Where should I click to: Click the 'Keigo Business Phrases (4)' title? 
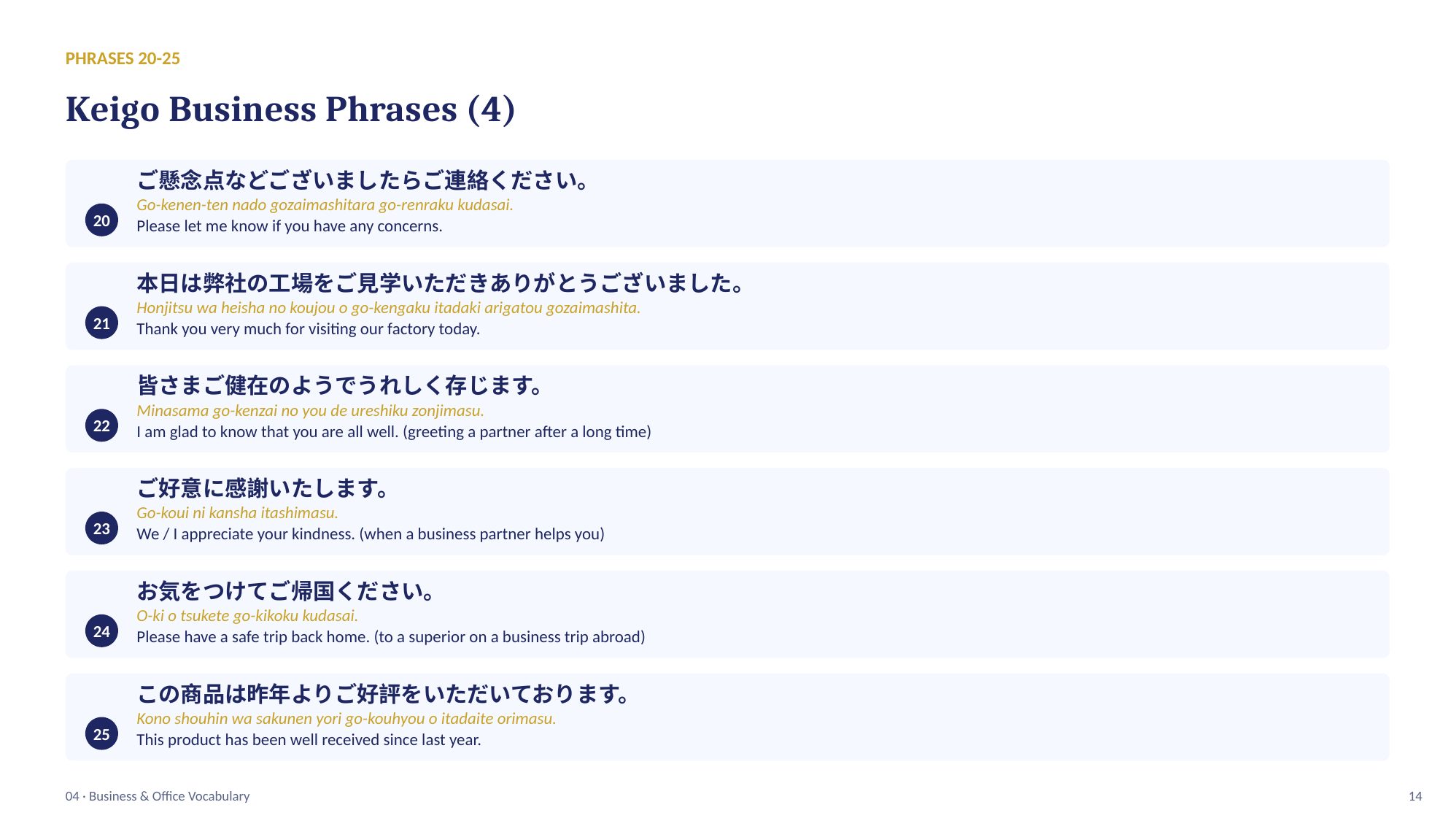pyautogui.click(x=290, y=109)
